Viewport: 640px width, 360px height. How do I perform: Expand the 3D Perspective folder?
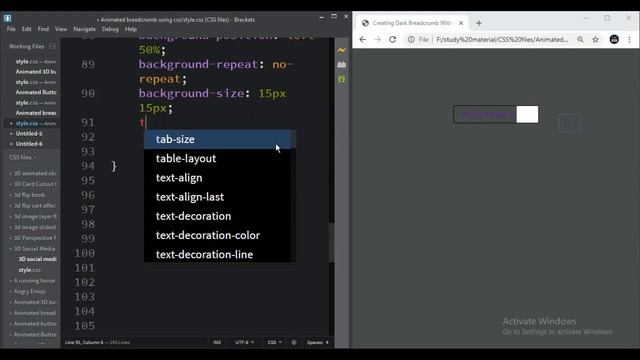click(33, 238)
